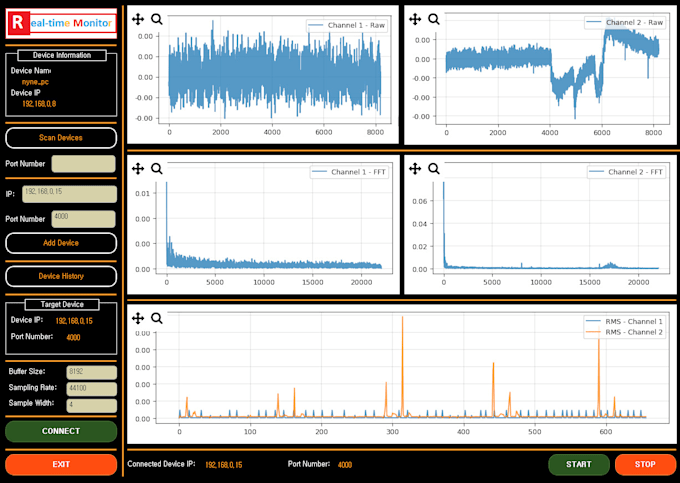Select pan tool on Channel 2 Raw plot
The image size is (680, 483).
414,18
